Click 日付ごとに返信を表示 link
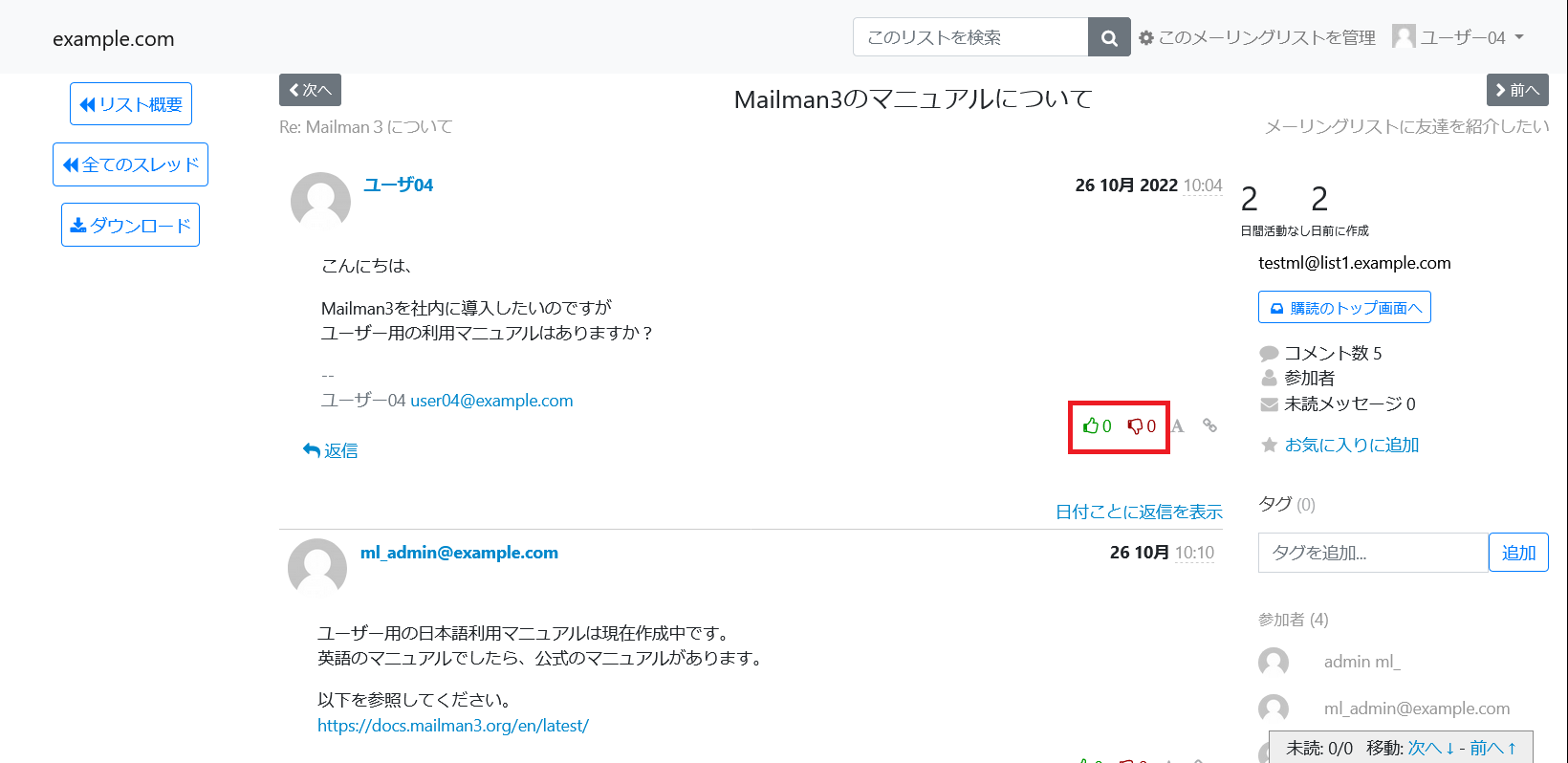Viewport: 1568px width, 763px height. (1139, 512)
